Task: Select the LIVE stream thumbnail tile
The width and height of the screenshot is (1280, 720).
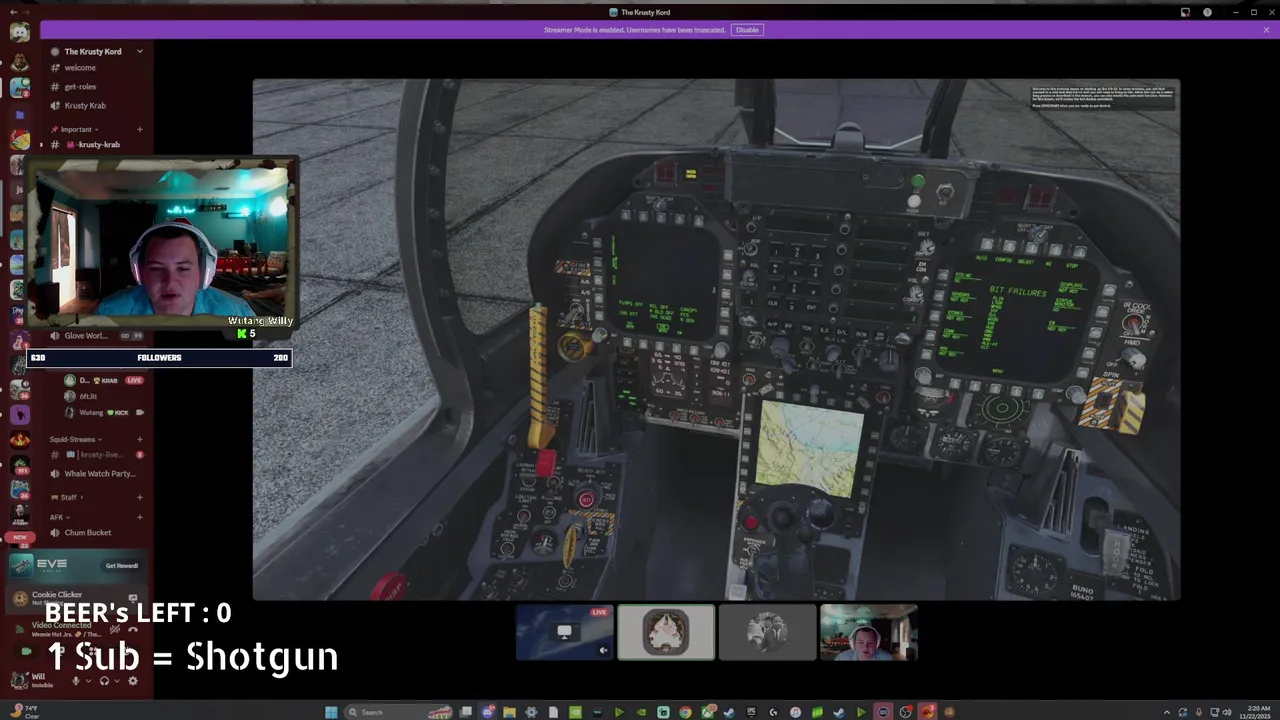Action: pos(565,632)
